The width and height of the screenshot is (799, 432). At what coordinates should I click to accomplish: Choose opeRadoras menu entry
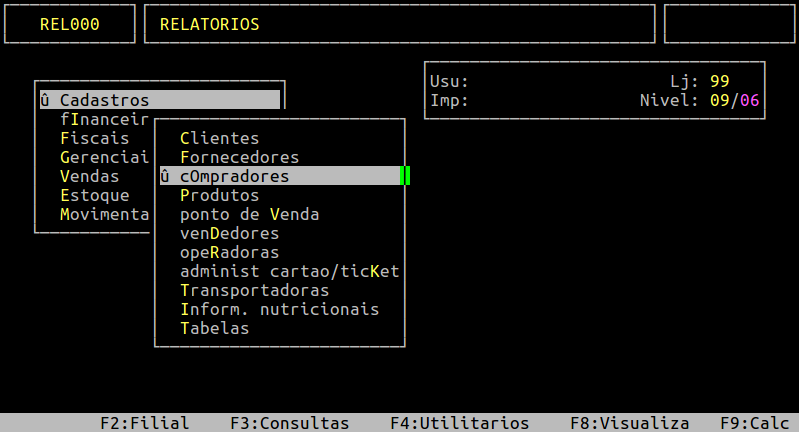click(230, 252)
